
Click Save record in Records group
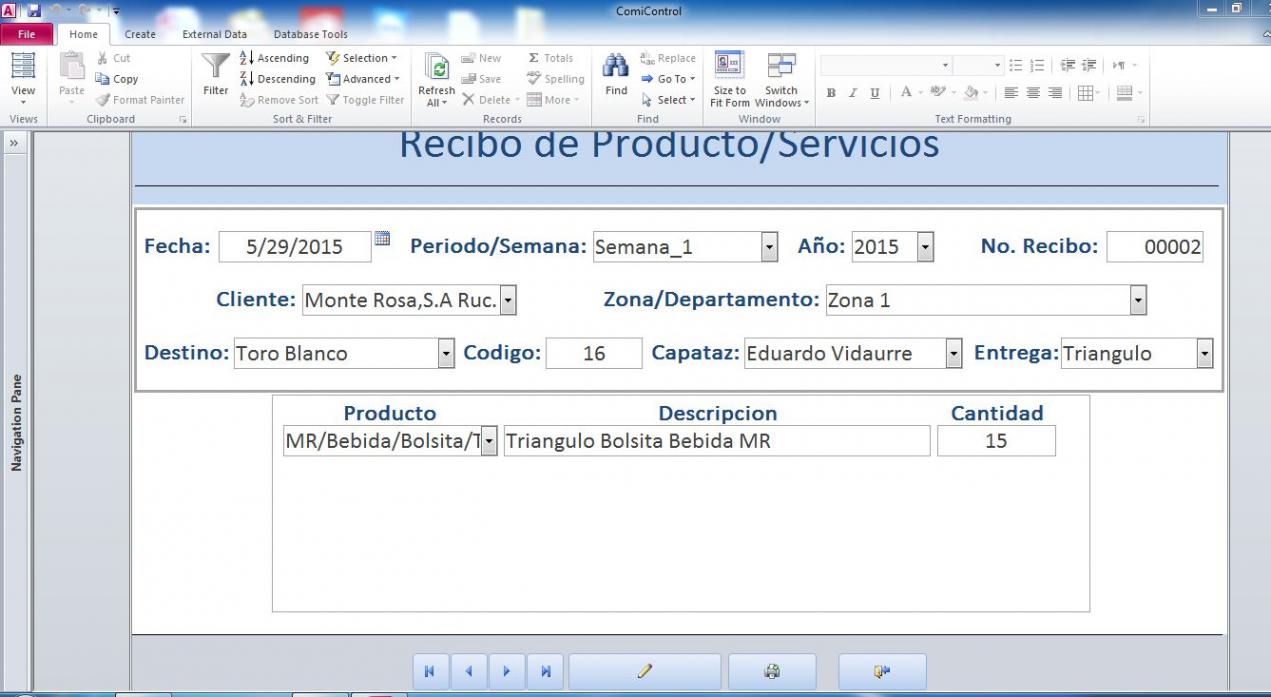(481, 79)
